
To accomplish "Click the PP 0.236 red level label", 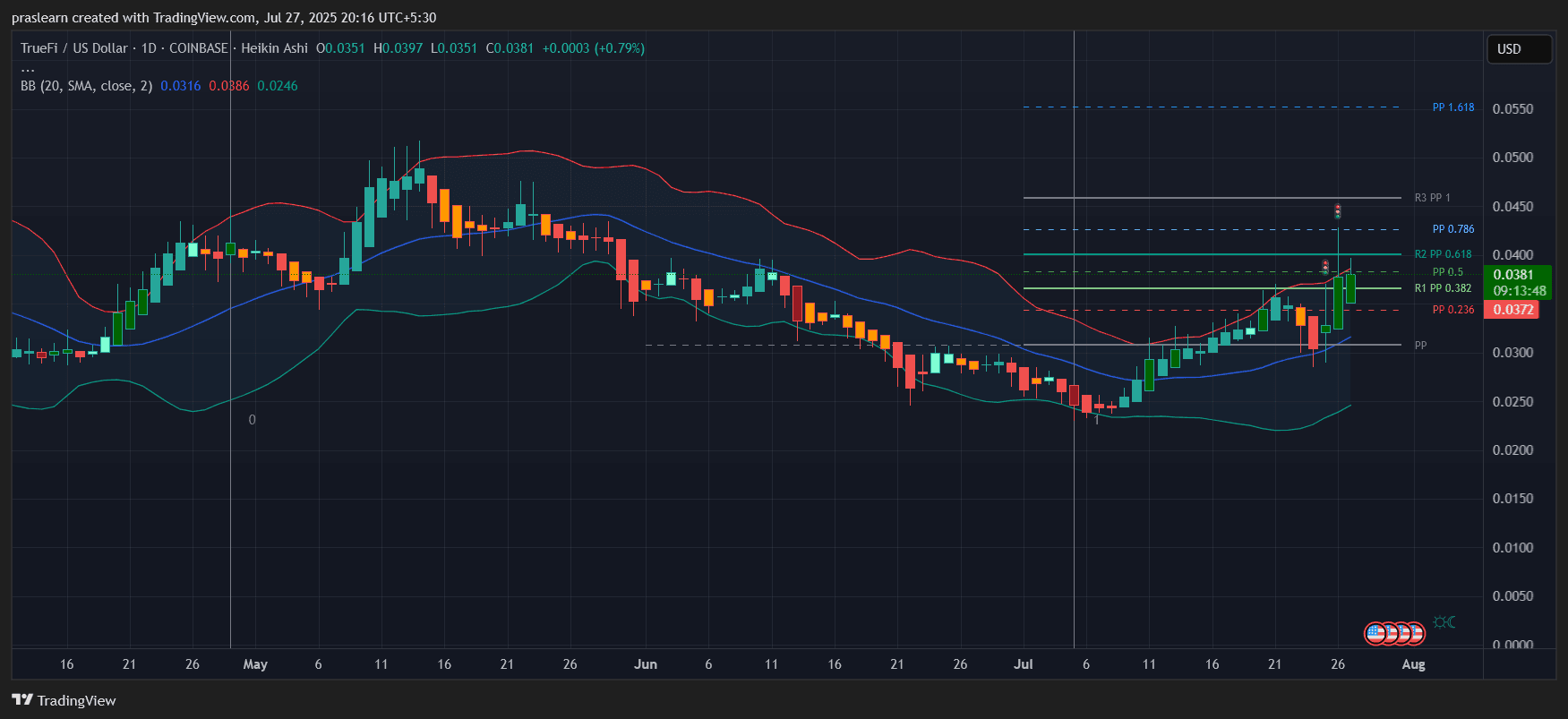I will (1452, 310).
